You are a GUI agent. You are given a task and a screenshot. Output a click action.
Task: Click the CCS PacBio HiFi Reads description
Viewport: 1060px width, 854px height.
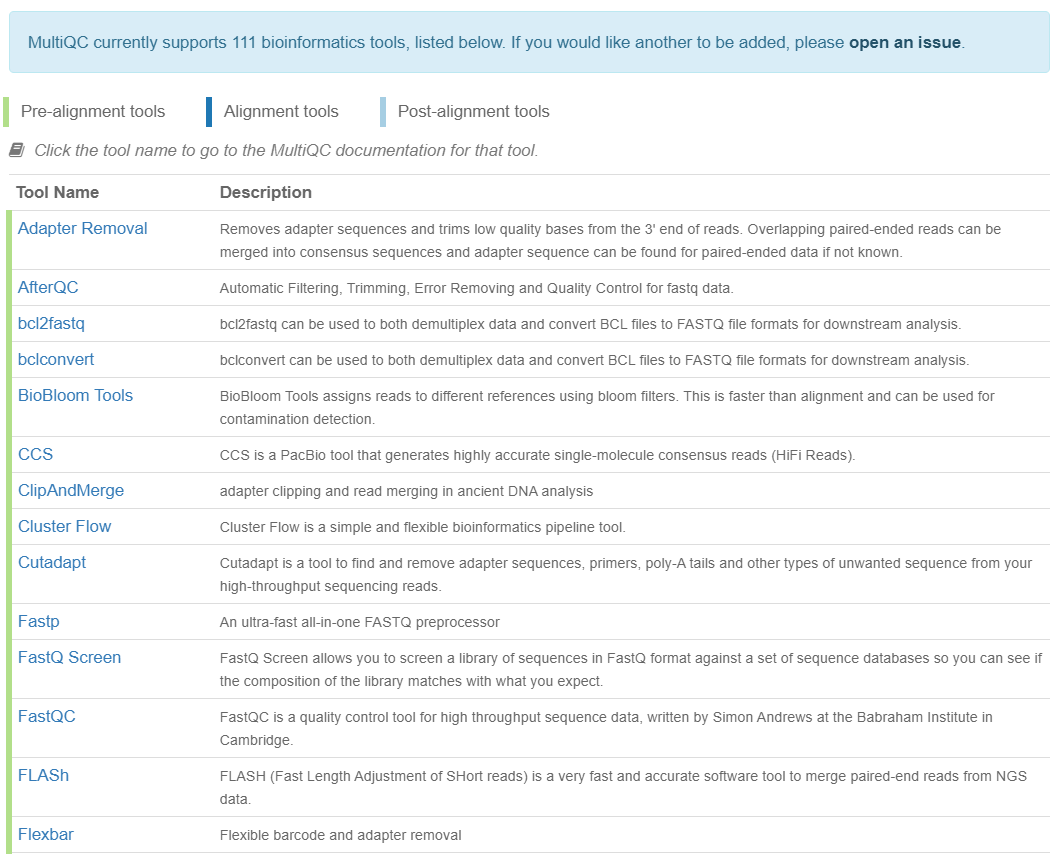click(537, 455)
